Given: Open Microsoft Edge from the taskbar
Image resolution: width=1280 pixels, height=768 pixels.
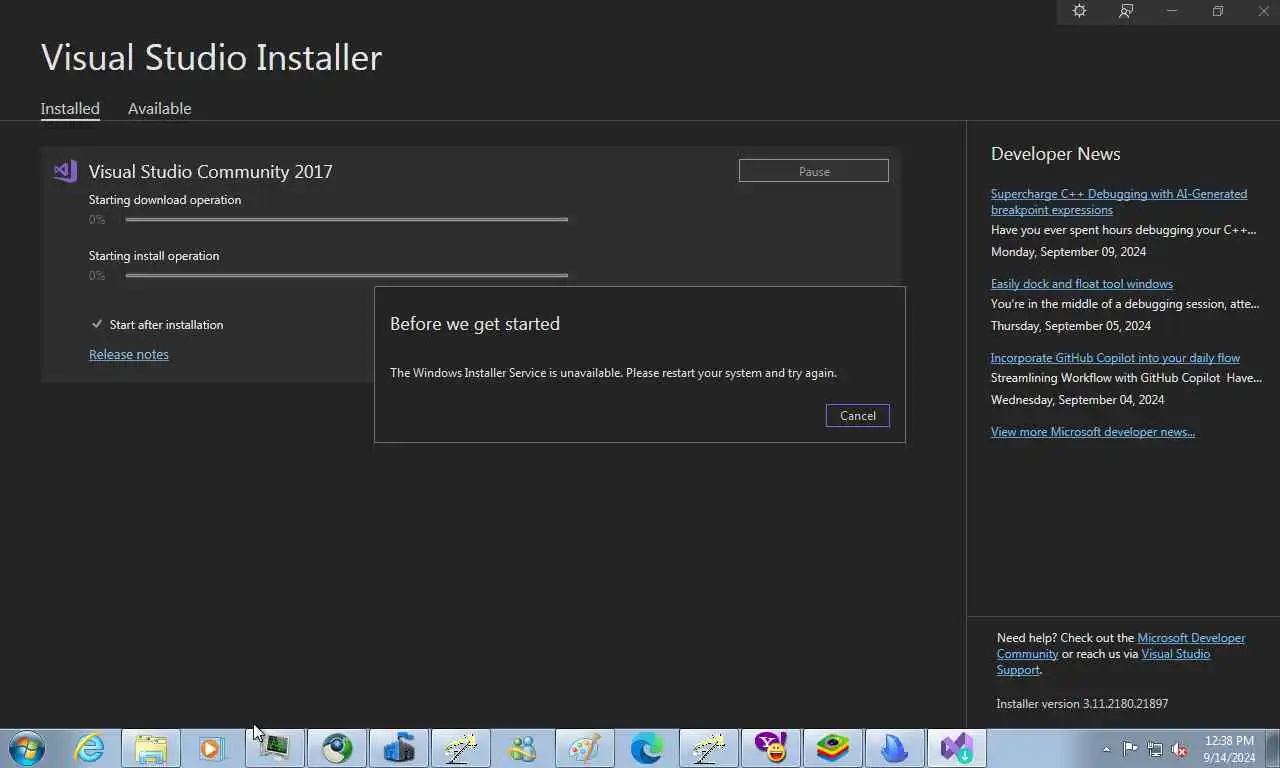Looking at the screenshot, I should [x=646, y=748].
